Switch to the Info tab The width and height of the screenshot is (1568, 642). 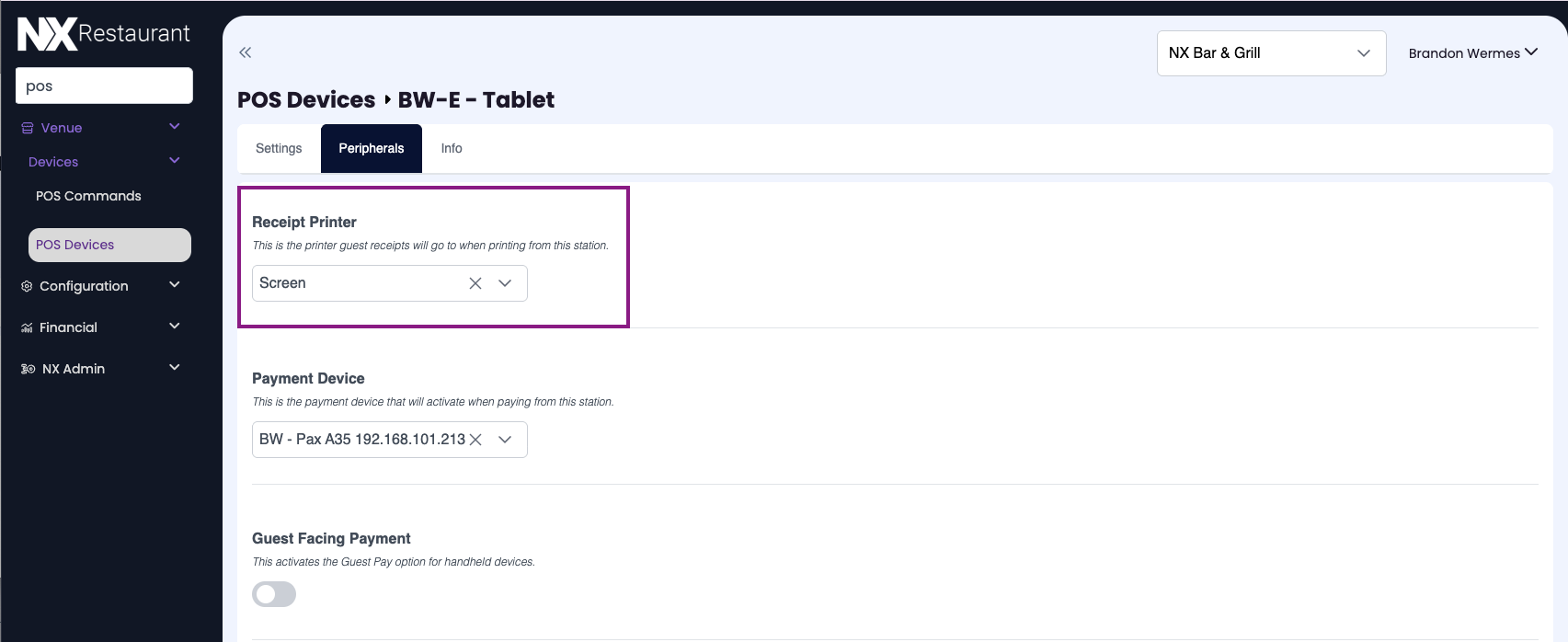point(452,148)
